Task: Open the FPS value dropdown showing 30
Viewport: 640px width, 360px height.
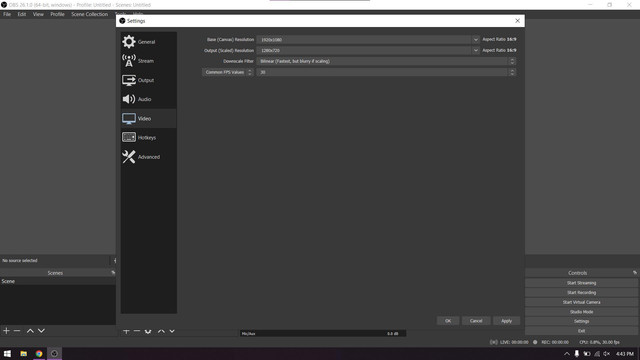Action: (386, 72)
